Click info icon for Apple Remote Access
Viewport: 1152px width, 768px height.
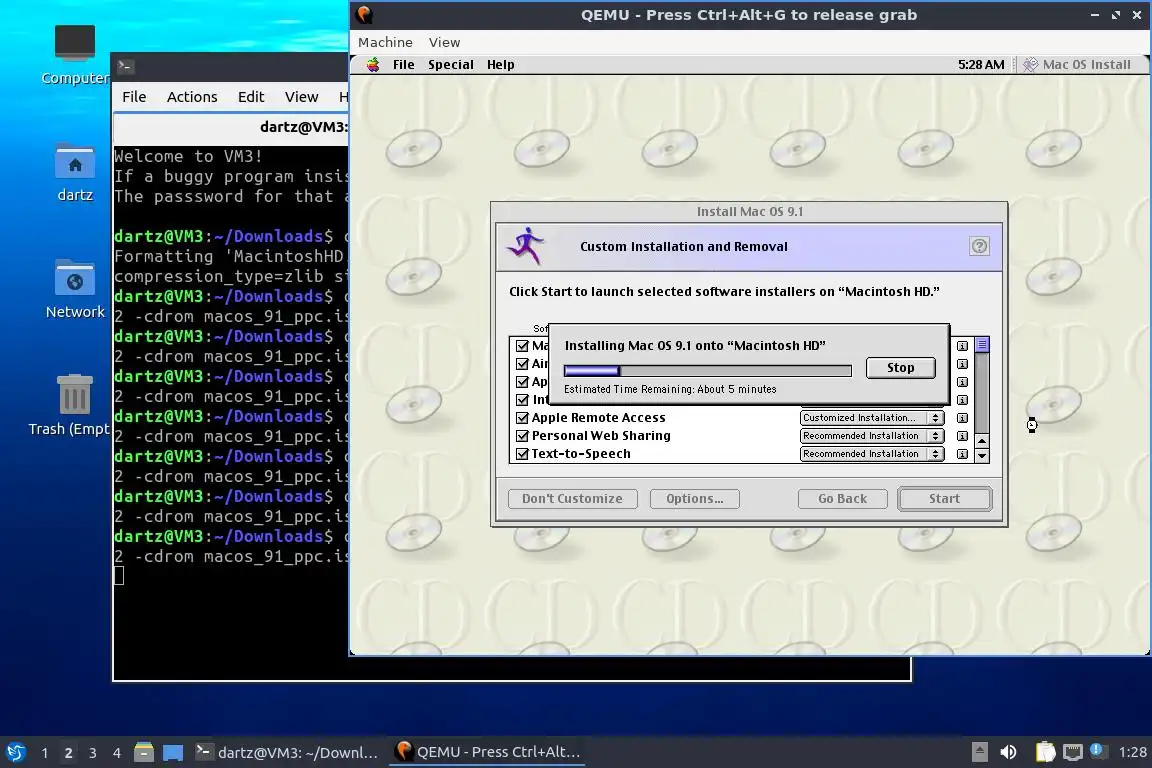click(x=962, y=418)
